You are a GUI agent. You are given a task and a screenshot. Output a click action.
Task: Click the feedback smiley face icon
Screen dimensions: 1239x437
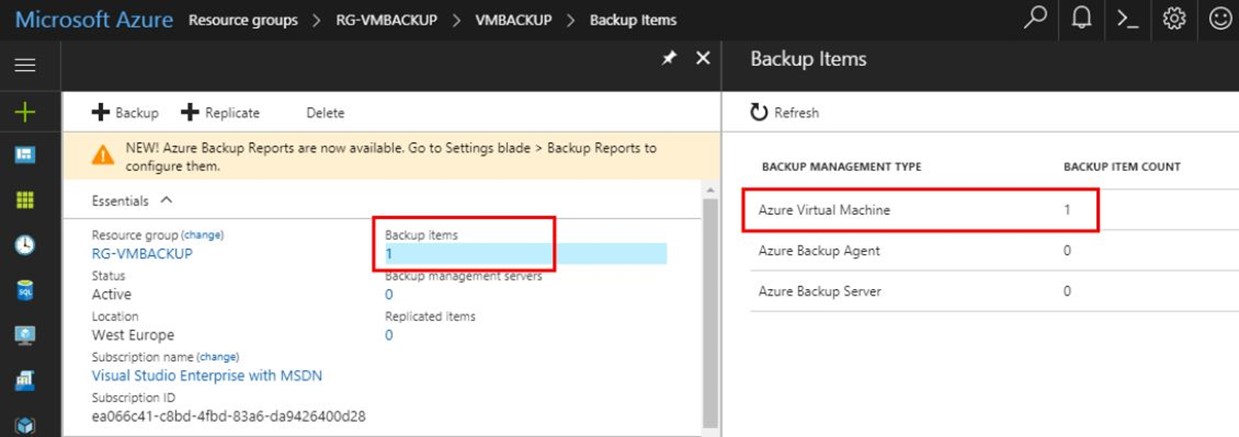pos(1219,18)
